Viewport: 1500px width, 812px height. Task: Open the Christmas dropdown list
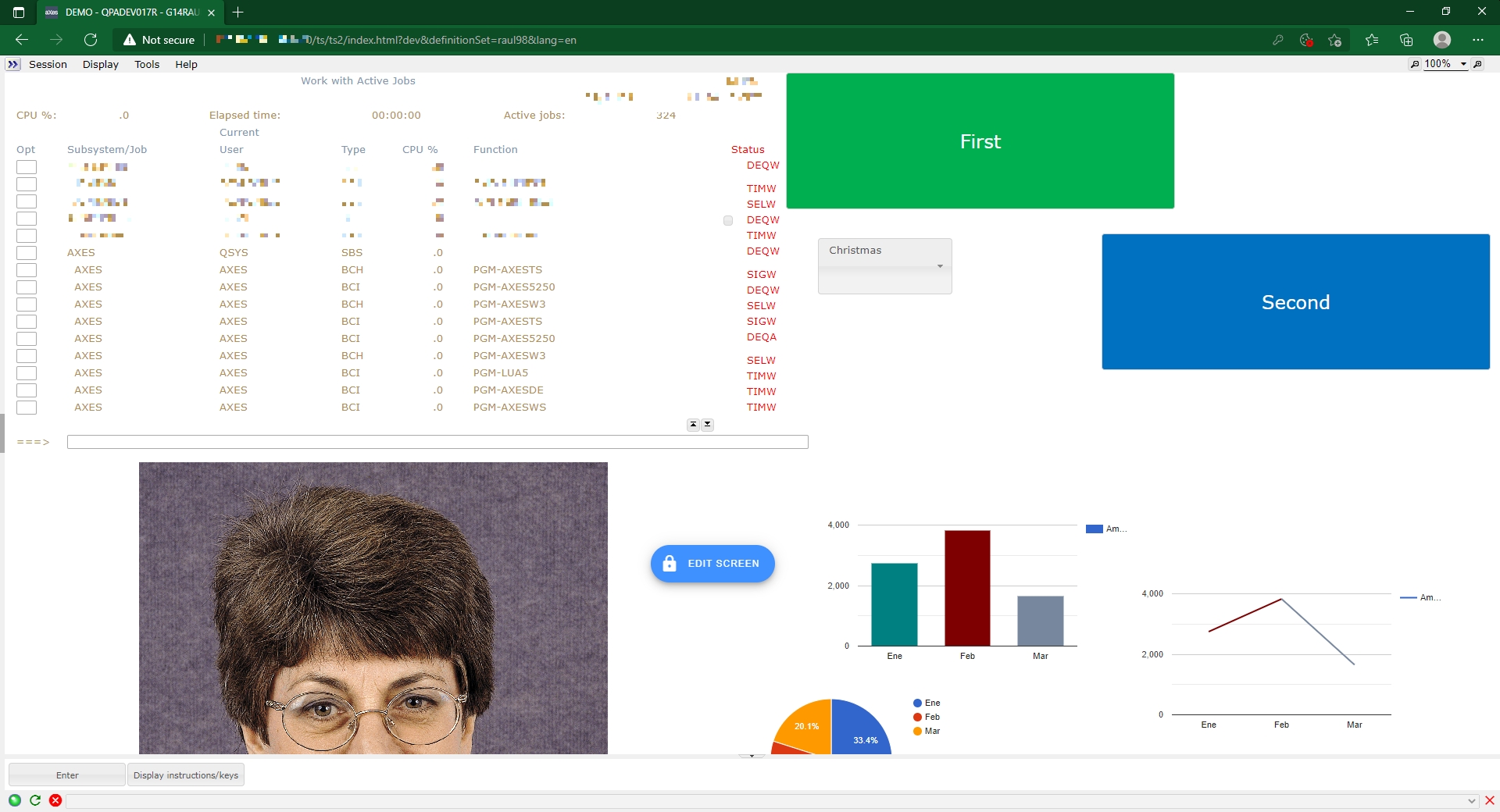(884, 265)
